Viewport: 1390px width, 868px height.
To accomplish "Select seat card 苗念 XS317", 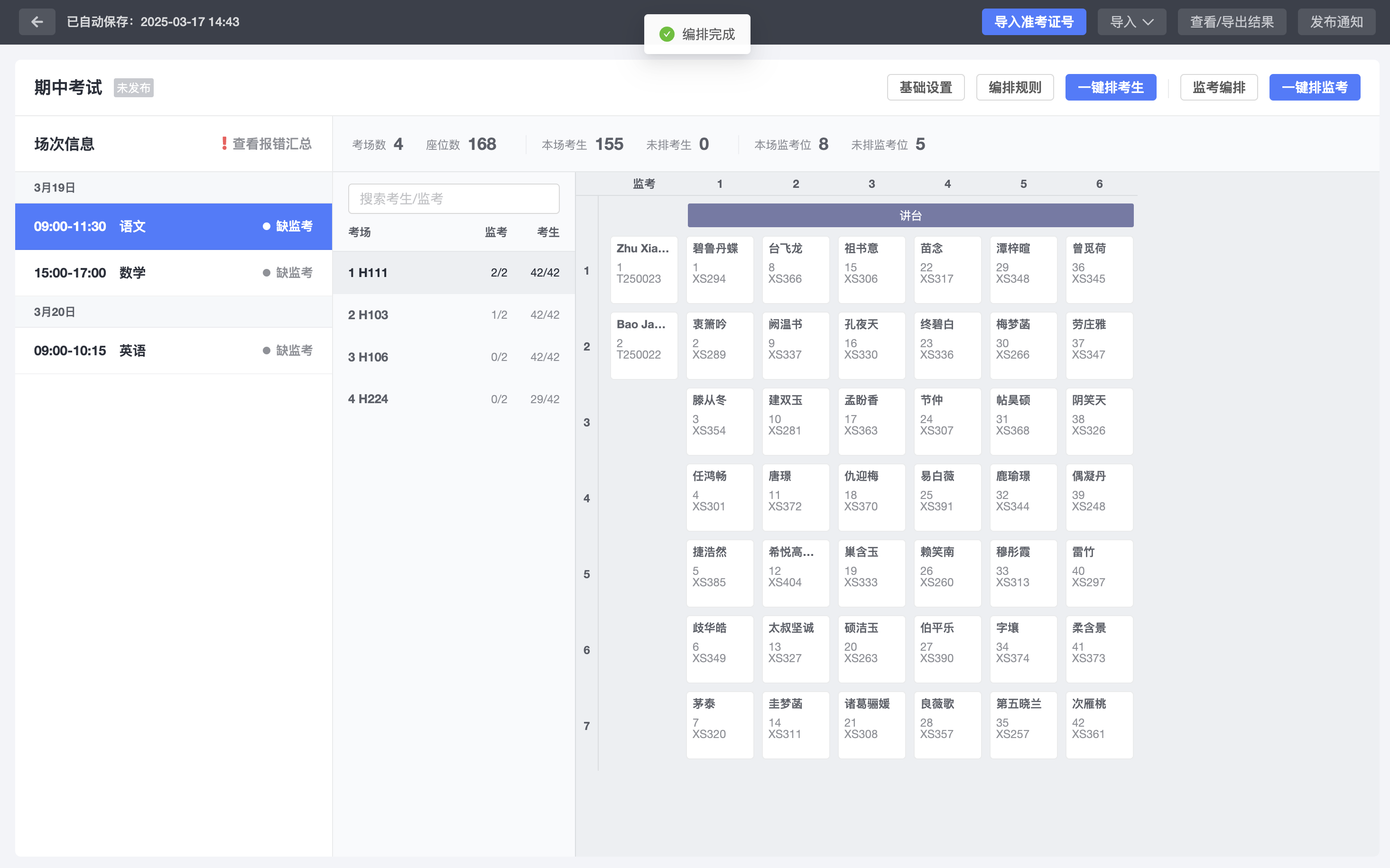I will click(947, 270).
